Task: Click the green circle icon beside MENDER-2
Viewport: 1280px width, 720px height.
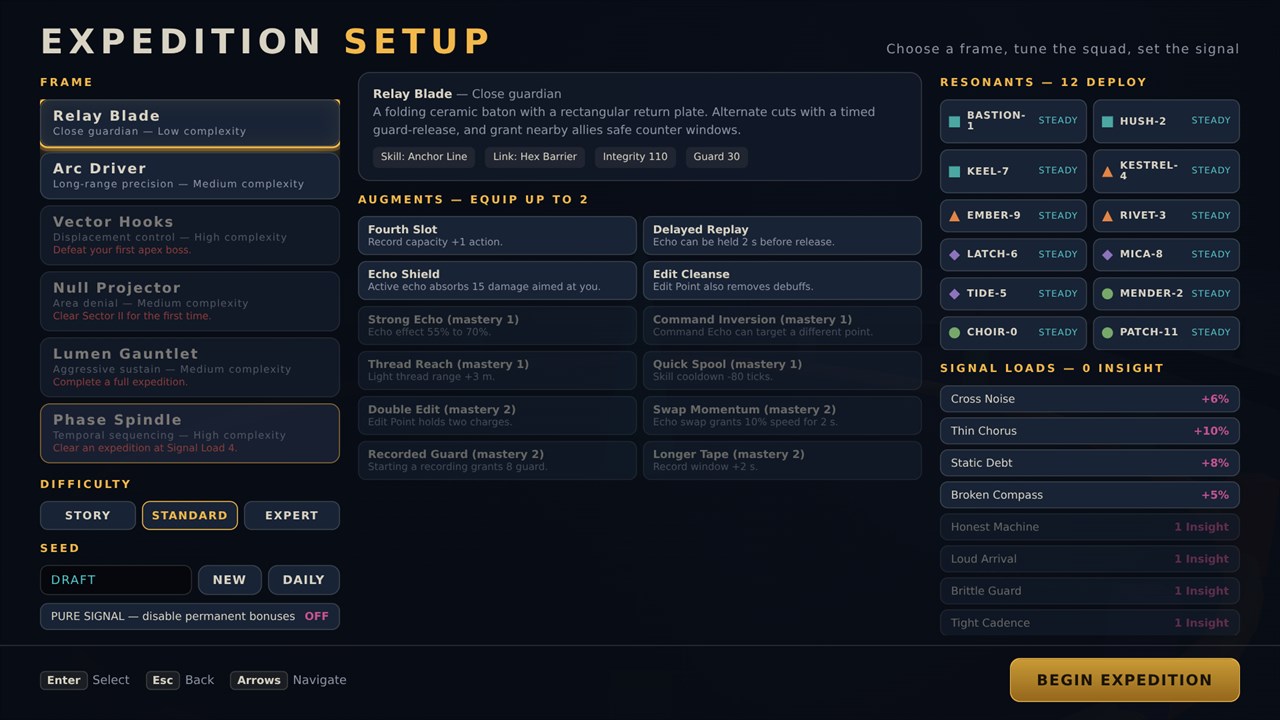Action: [x=1107, y=294]
